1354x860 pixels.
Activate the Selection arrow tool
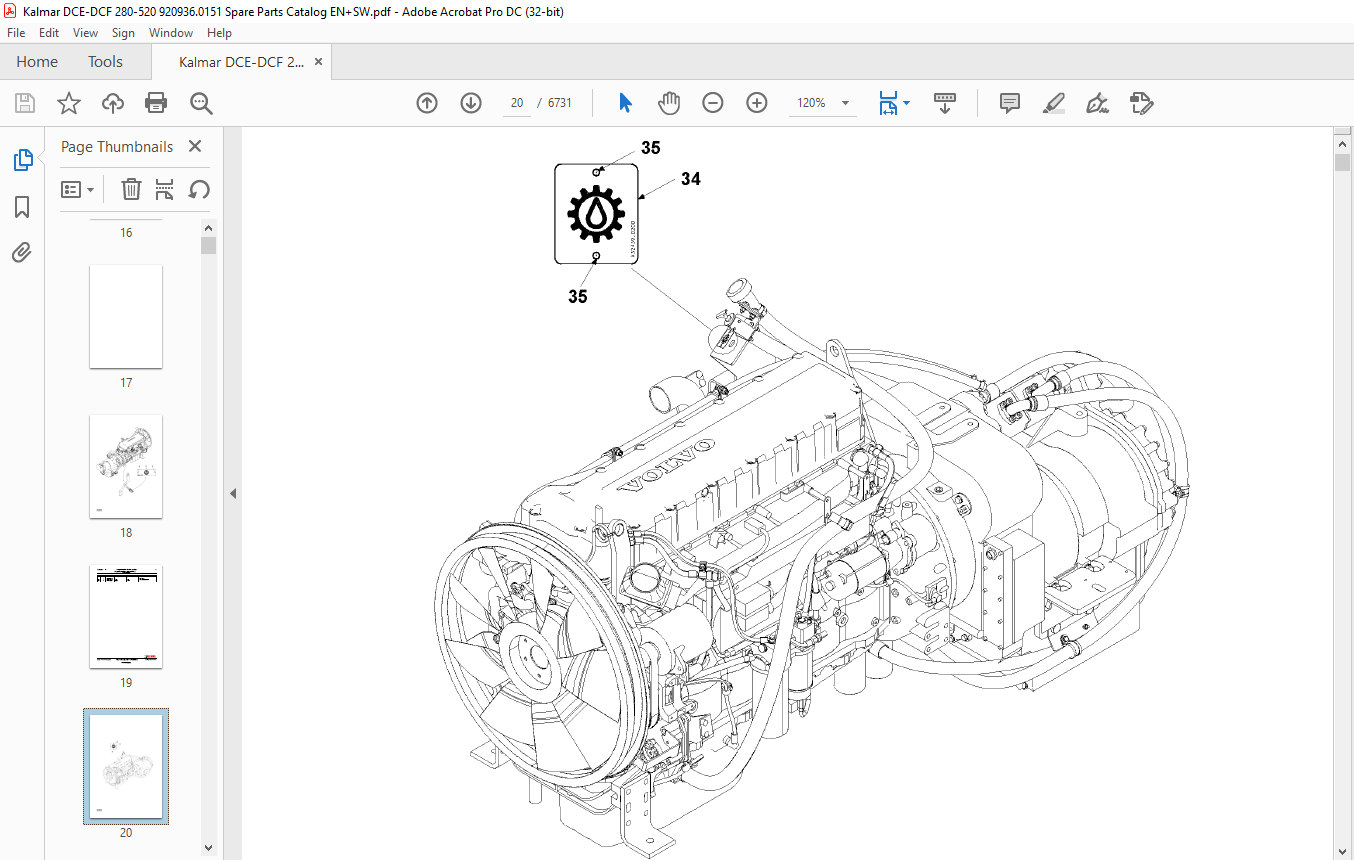pos(625,103)
